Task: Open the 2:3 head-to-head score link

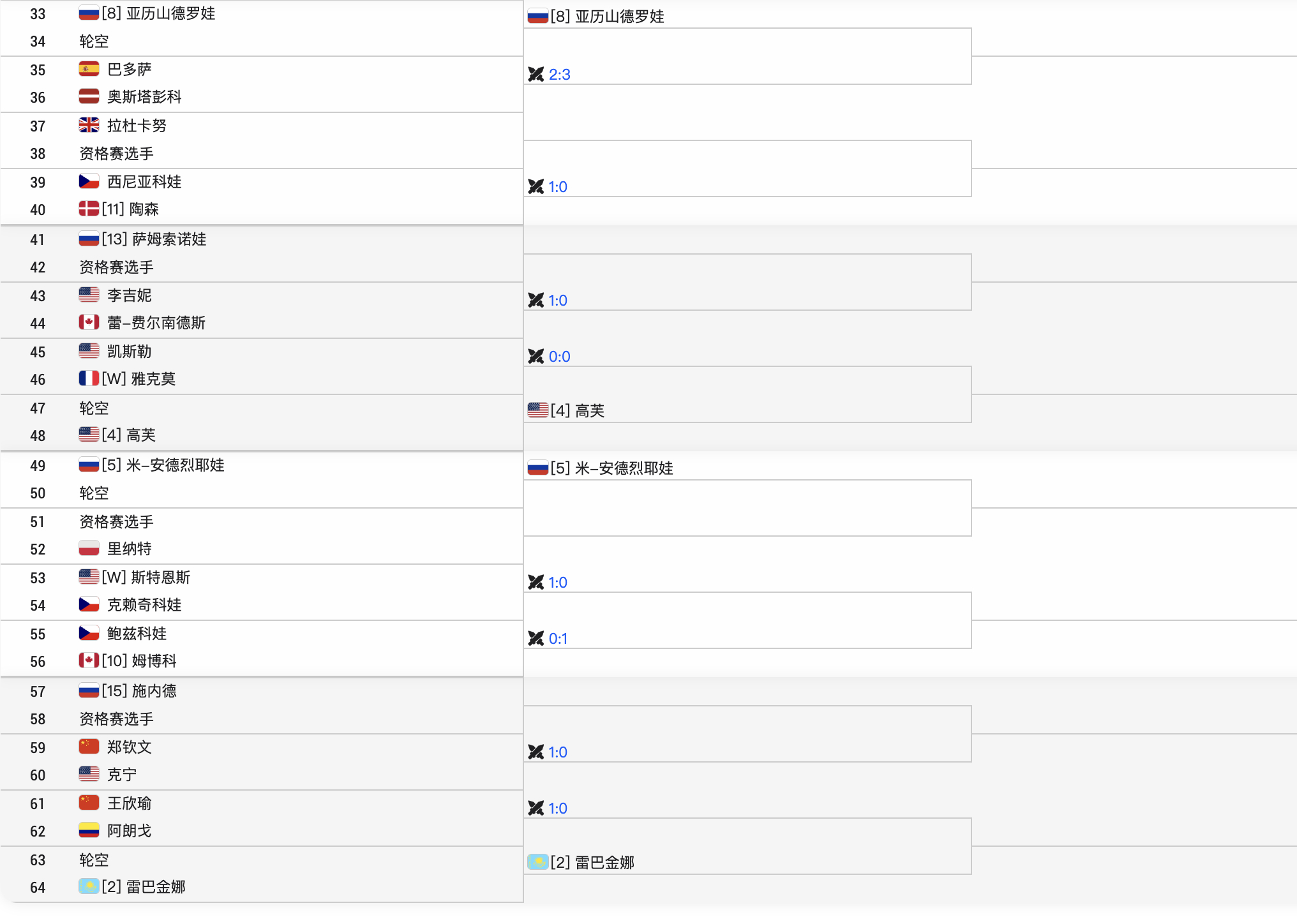Action: (x=559, y=75)
